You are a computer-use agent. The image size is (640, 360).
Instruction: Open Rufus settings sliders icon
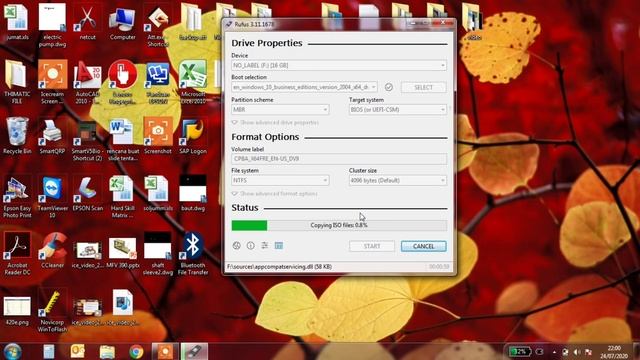(265, 246)
